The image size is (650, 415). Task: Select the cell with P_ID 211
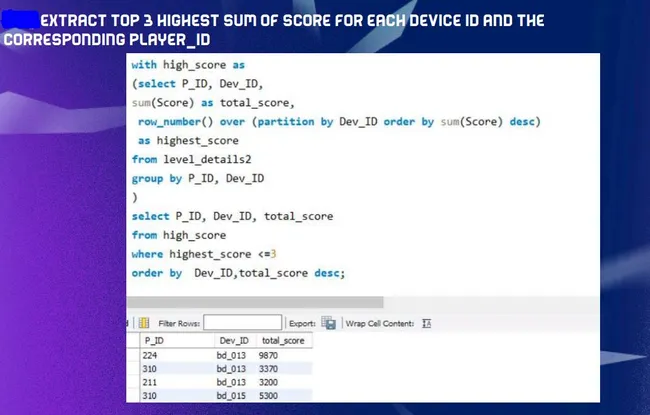coord(177,382)
